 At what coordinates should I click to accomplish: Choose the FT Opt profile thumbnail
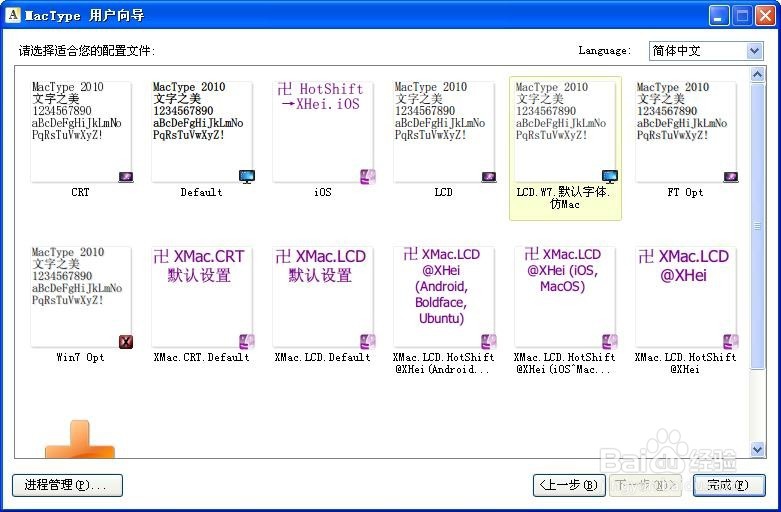pos(686,131)
